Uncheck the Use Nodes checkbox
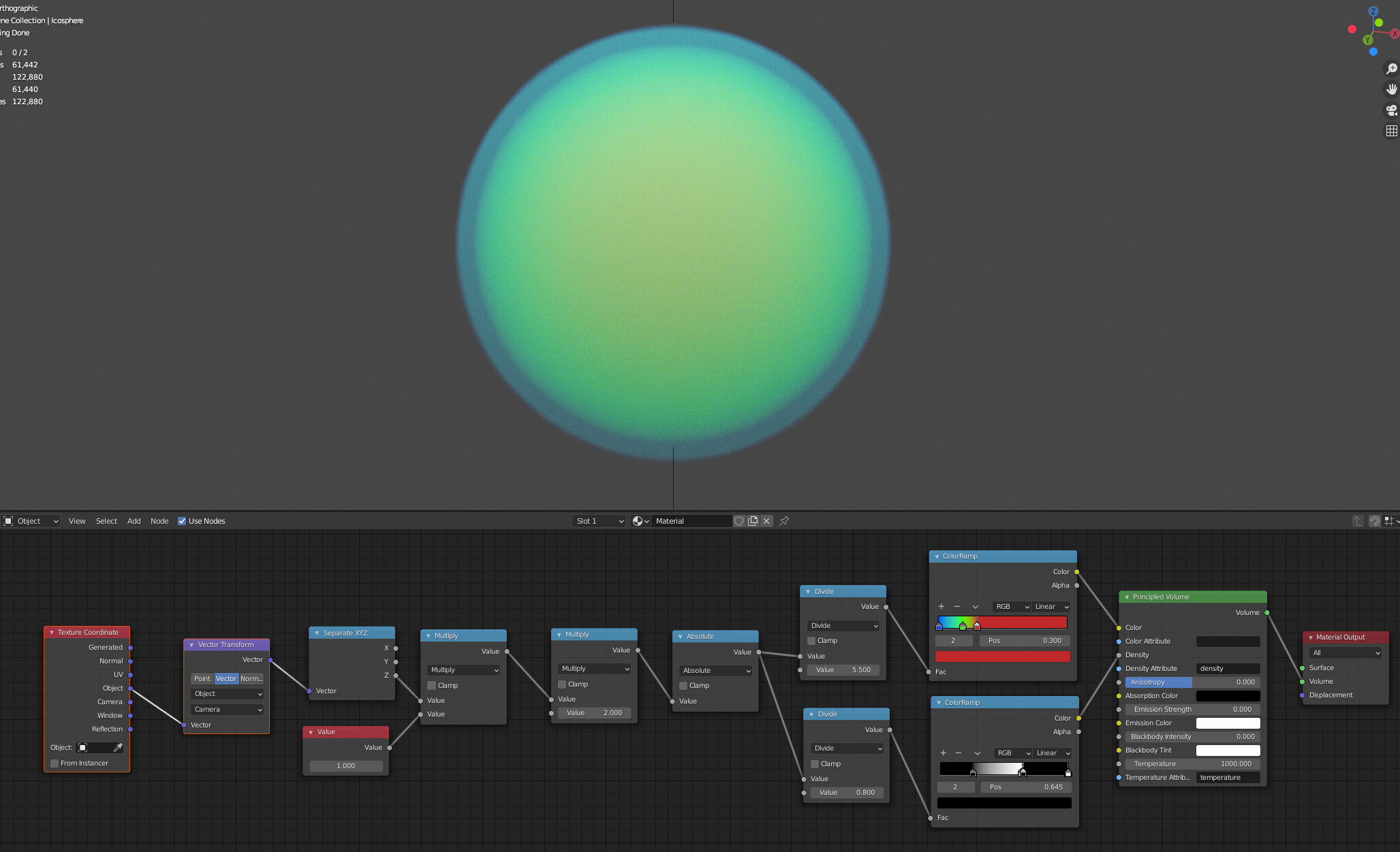The image size is (1400, 852). (182, 521)
